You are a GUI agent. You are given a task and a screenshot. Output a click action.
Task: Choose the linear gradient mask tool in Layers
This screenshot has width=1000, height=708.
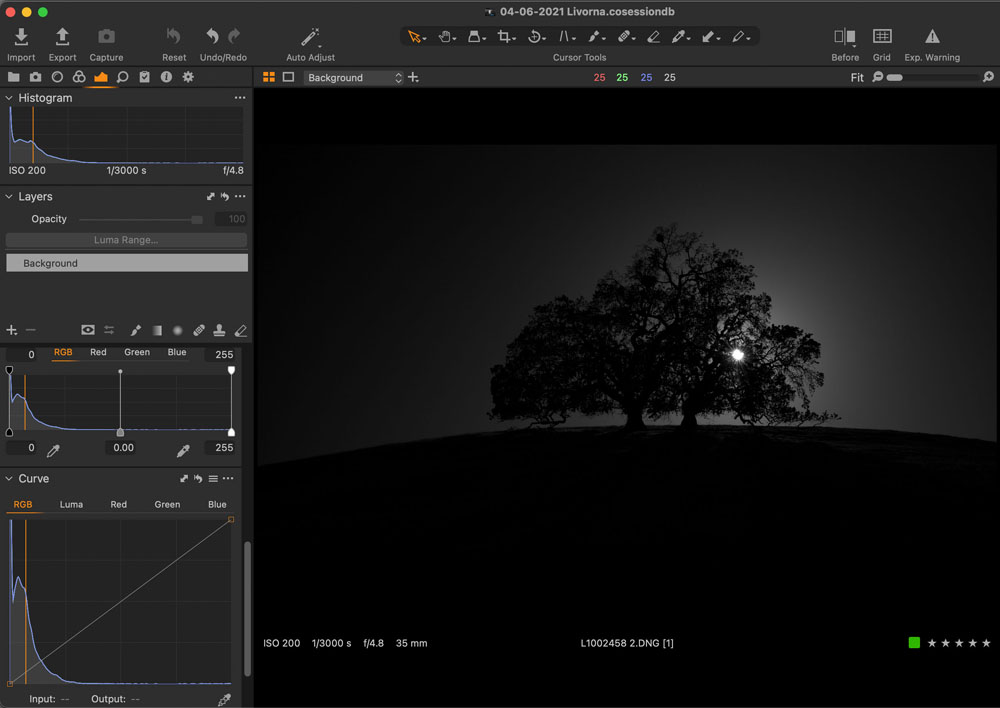pyautogui.click(x=157, y=330)
